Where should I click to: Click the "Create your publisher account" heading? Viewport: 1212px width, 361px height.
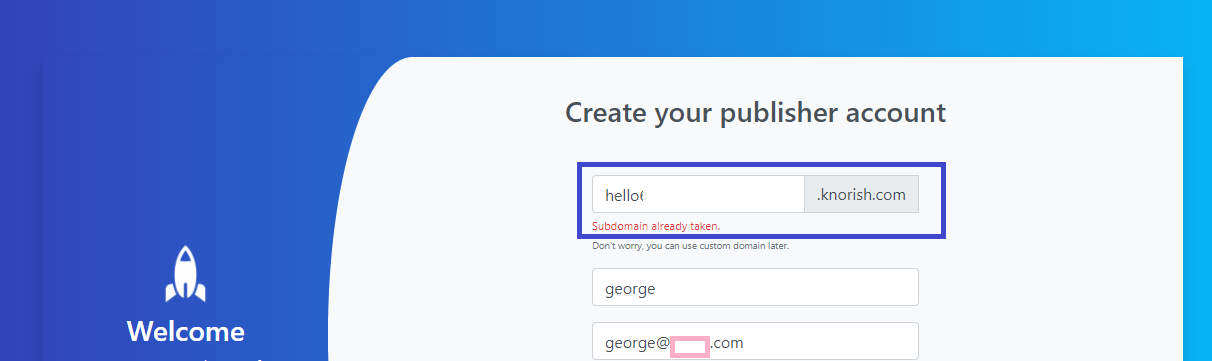(x=755, y=112)
